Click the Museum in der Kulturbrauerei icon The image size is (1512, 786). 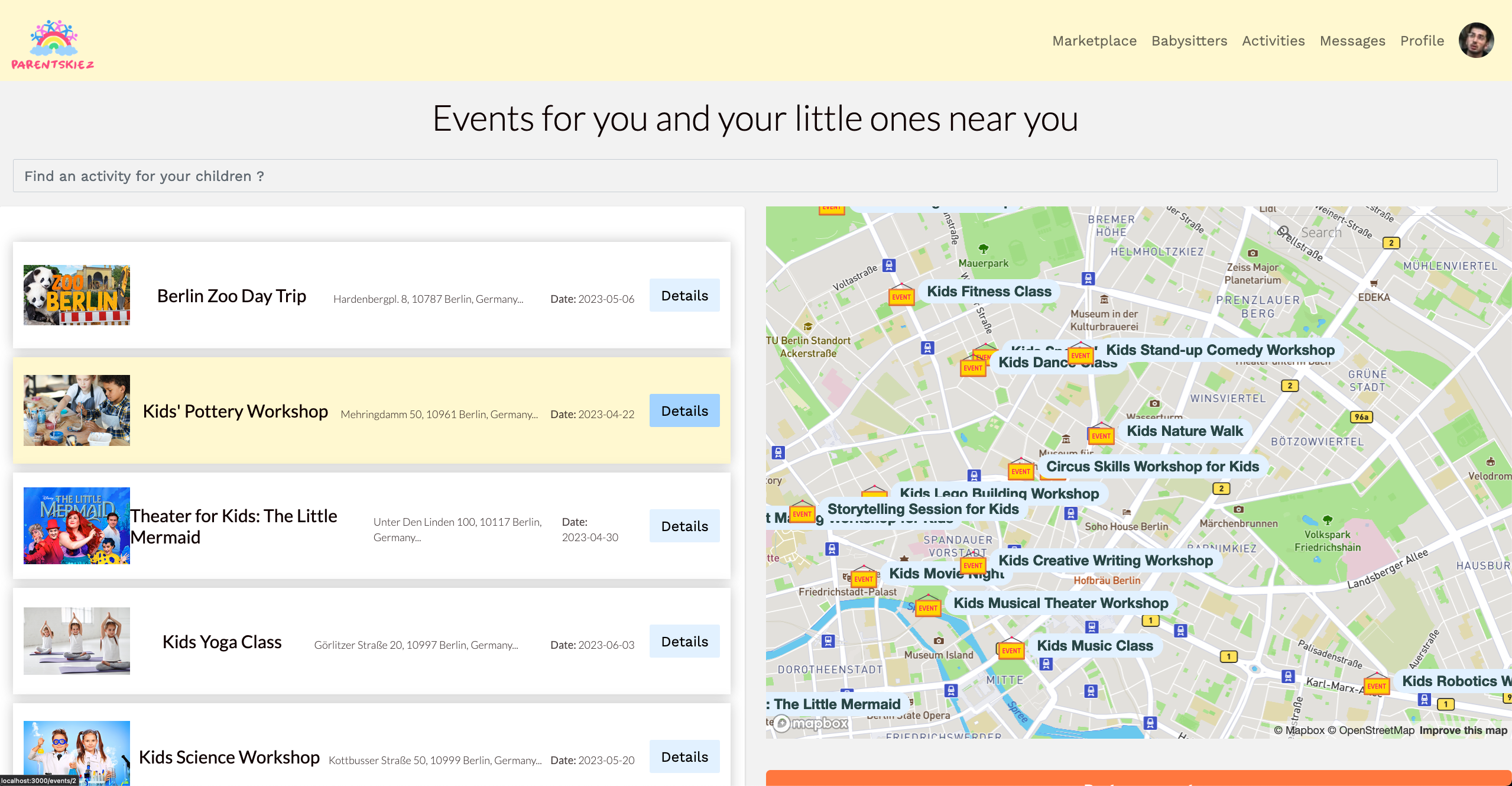(1104, 300)
